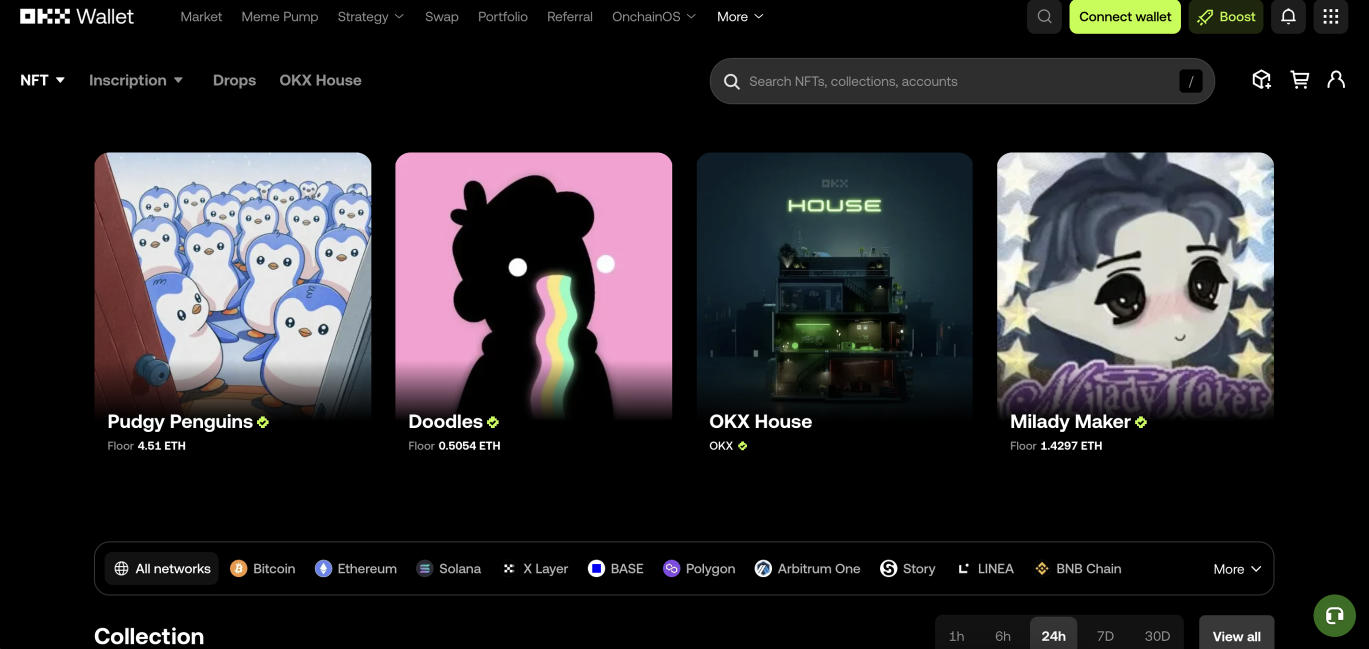Open the Milady Maker collection title
1369x649 pixels.
tap(1070, 422)
